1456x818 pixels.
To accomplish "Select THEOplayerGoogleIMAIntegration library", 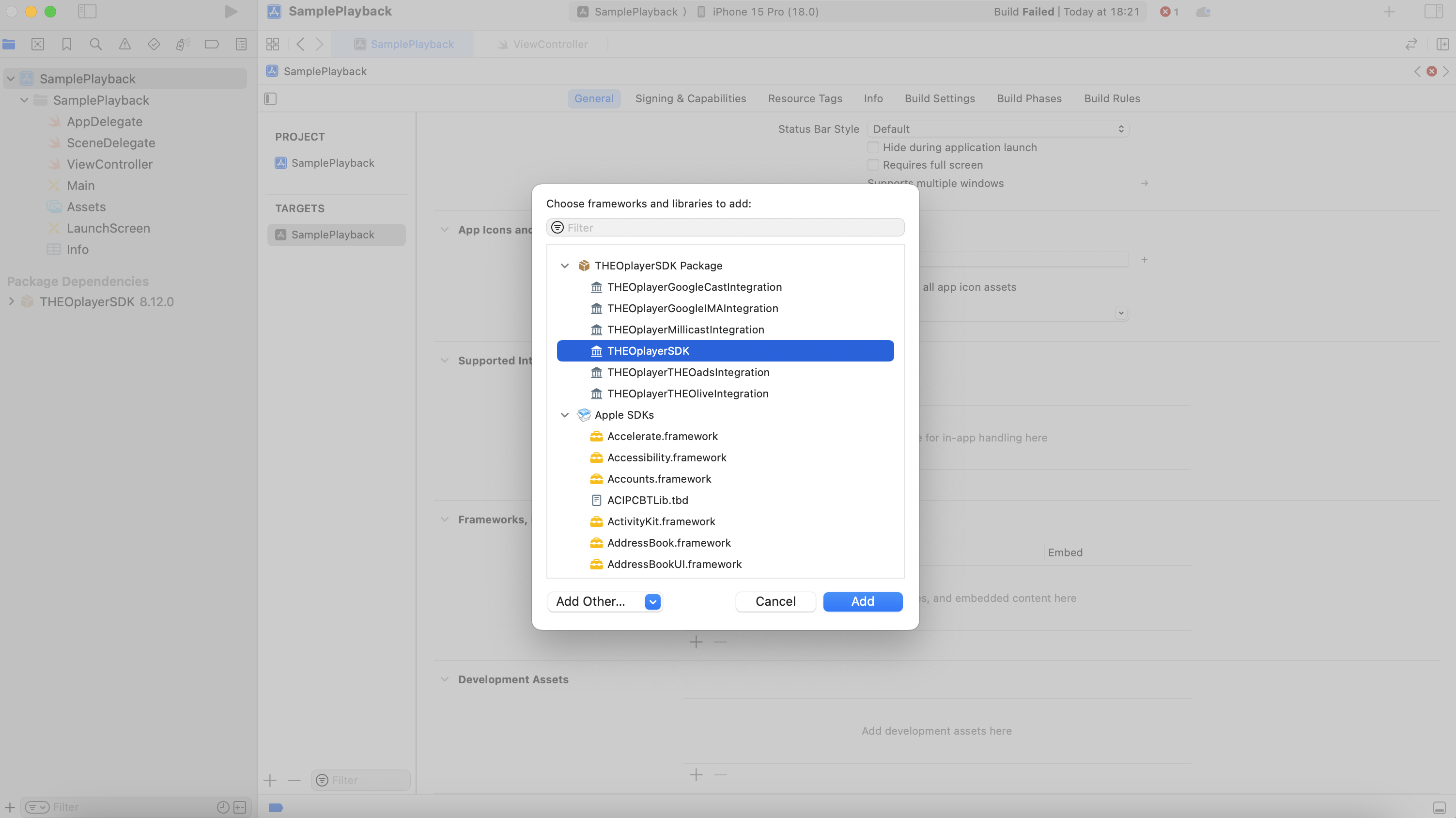I will (x=692, y=309).
